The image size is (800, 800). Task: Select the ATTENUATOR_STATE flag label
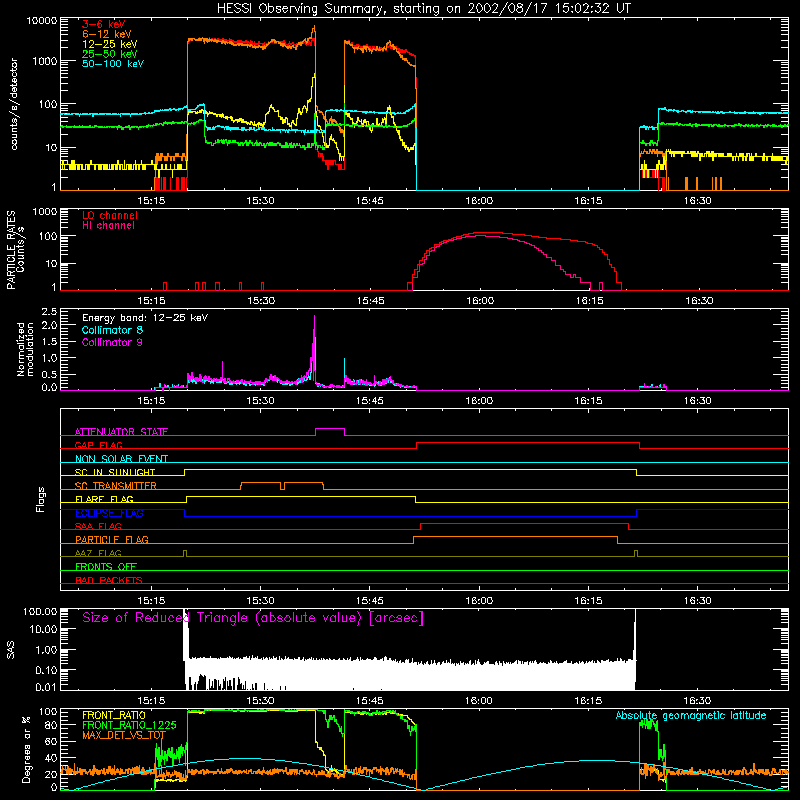tap(121, 432)
